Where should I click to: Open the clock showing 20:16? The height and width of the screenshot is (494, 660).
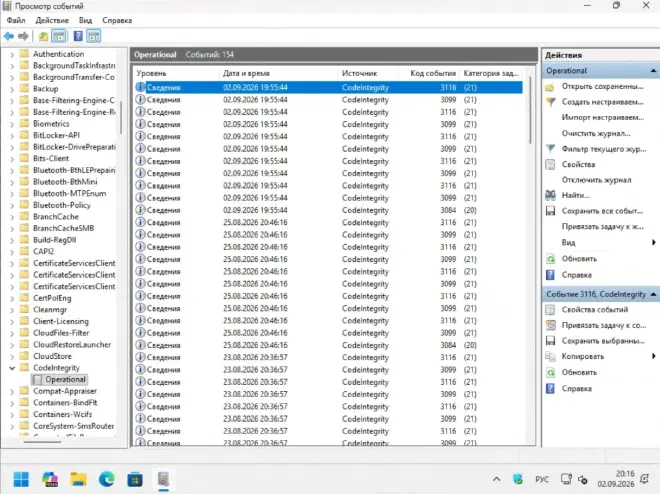(615, 479)
